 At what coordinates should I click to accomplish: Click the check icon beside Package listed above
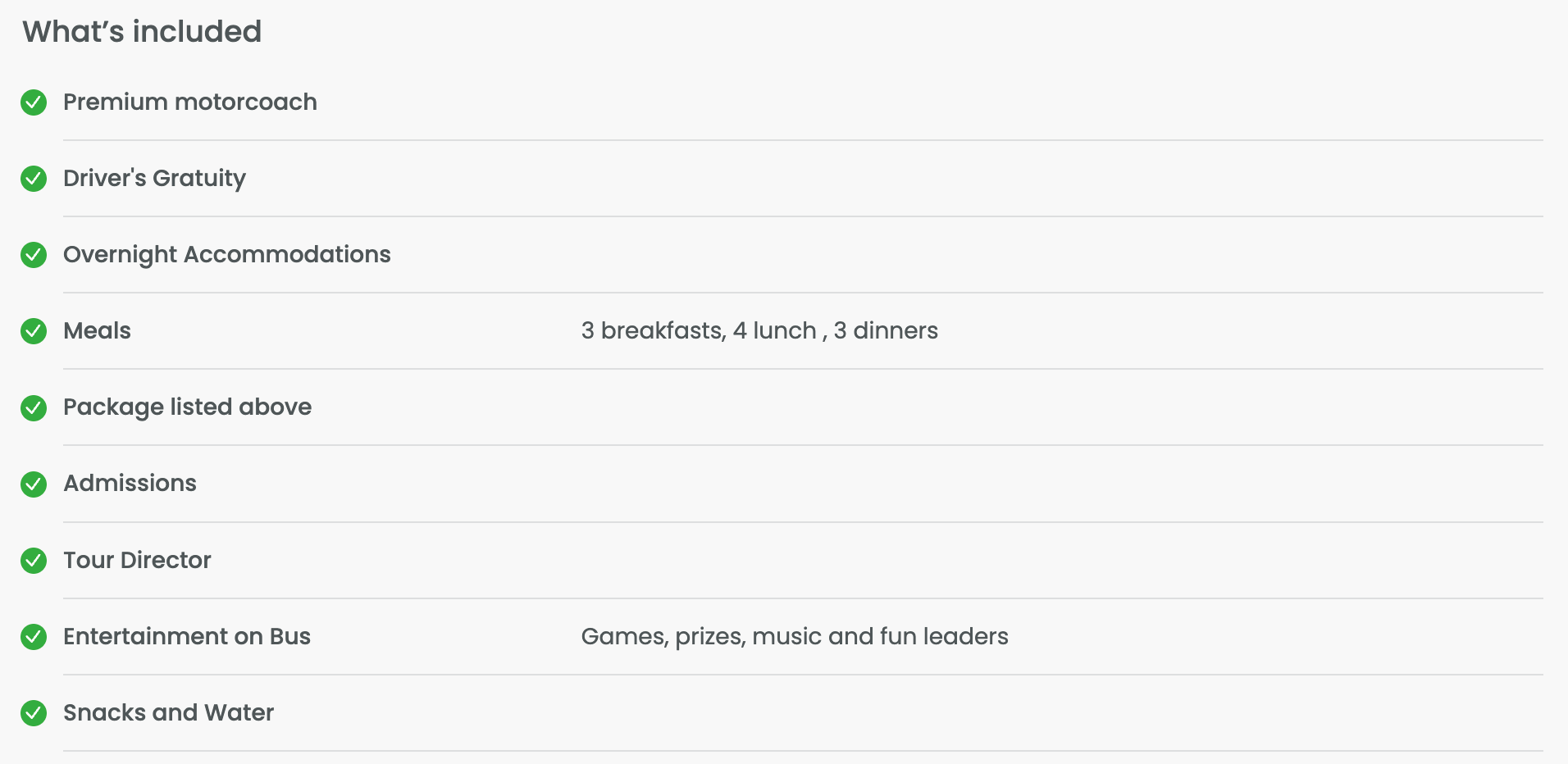pos(34,407)
